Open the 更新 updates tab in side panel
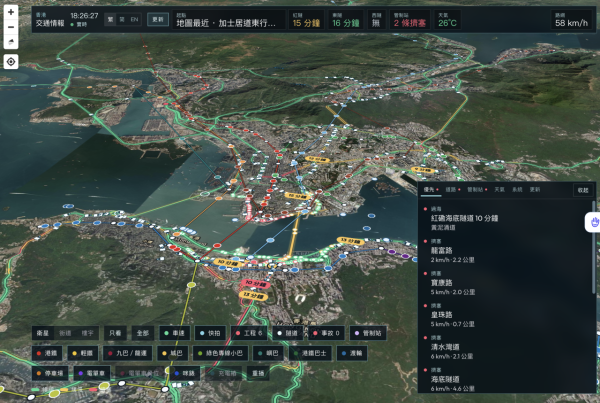This screenshot has height=403, width=600. pyautogui.click(x=535, y=189)
